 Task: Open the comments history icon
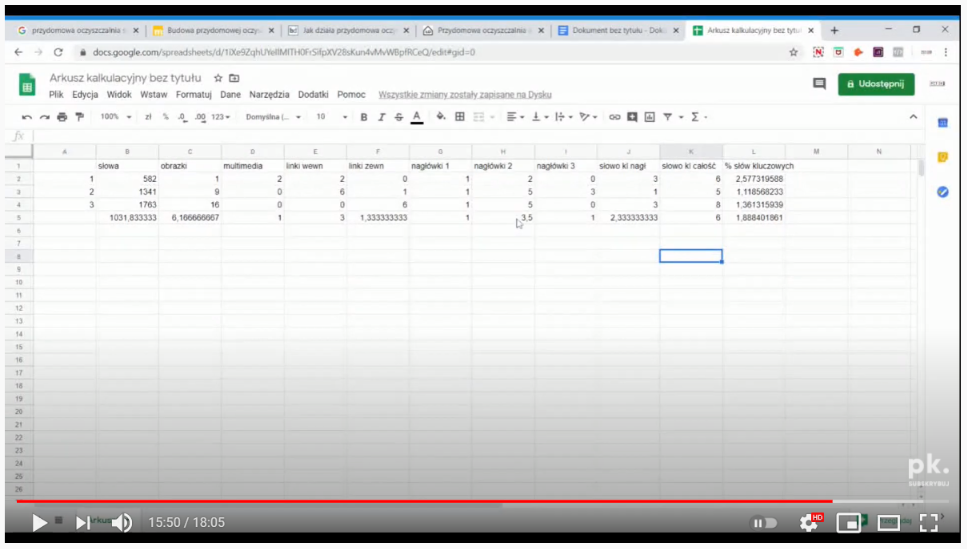point(819,84)
